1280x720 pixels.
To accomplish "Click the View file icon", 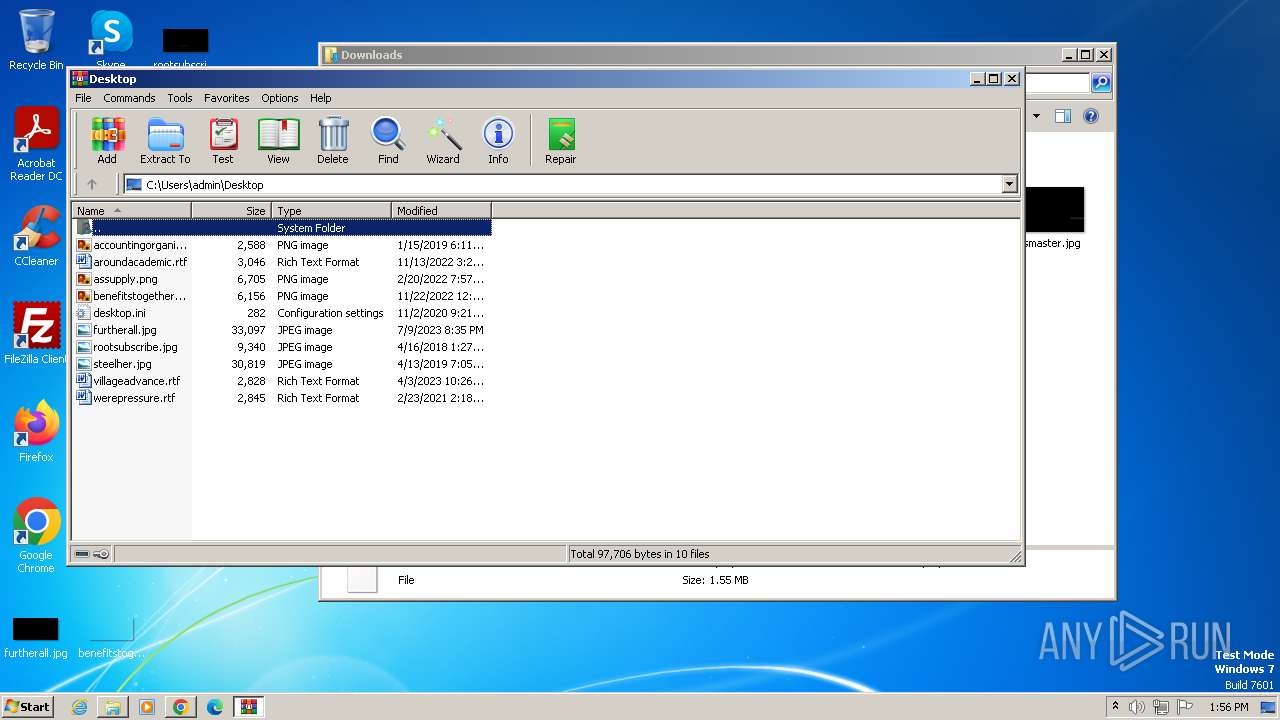I will click(x=278, y=140).
